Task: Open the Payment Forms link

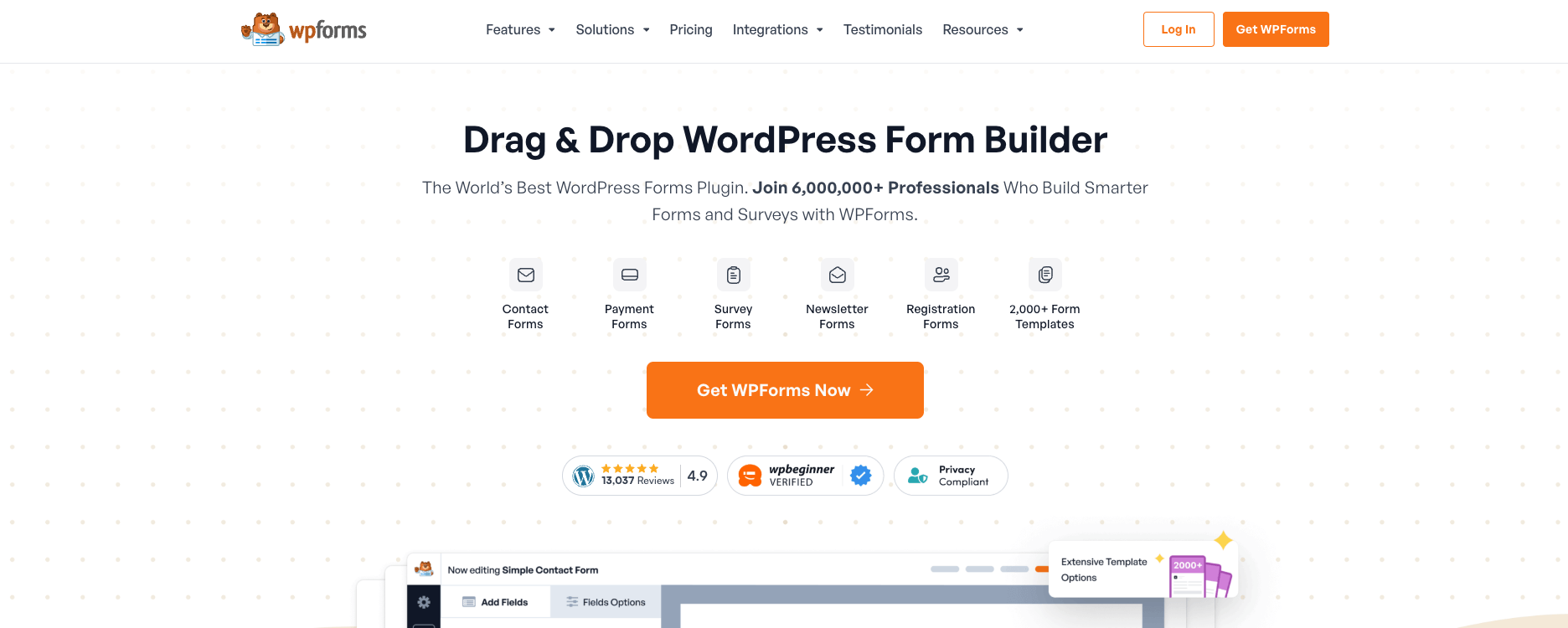Action: (629, 317)
